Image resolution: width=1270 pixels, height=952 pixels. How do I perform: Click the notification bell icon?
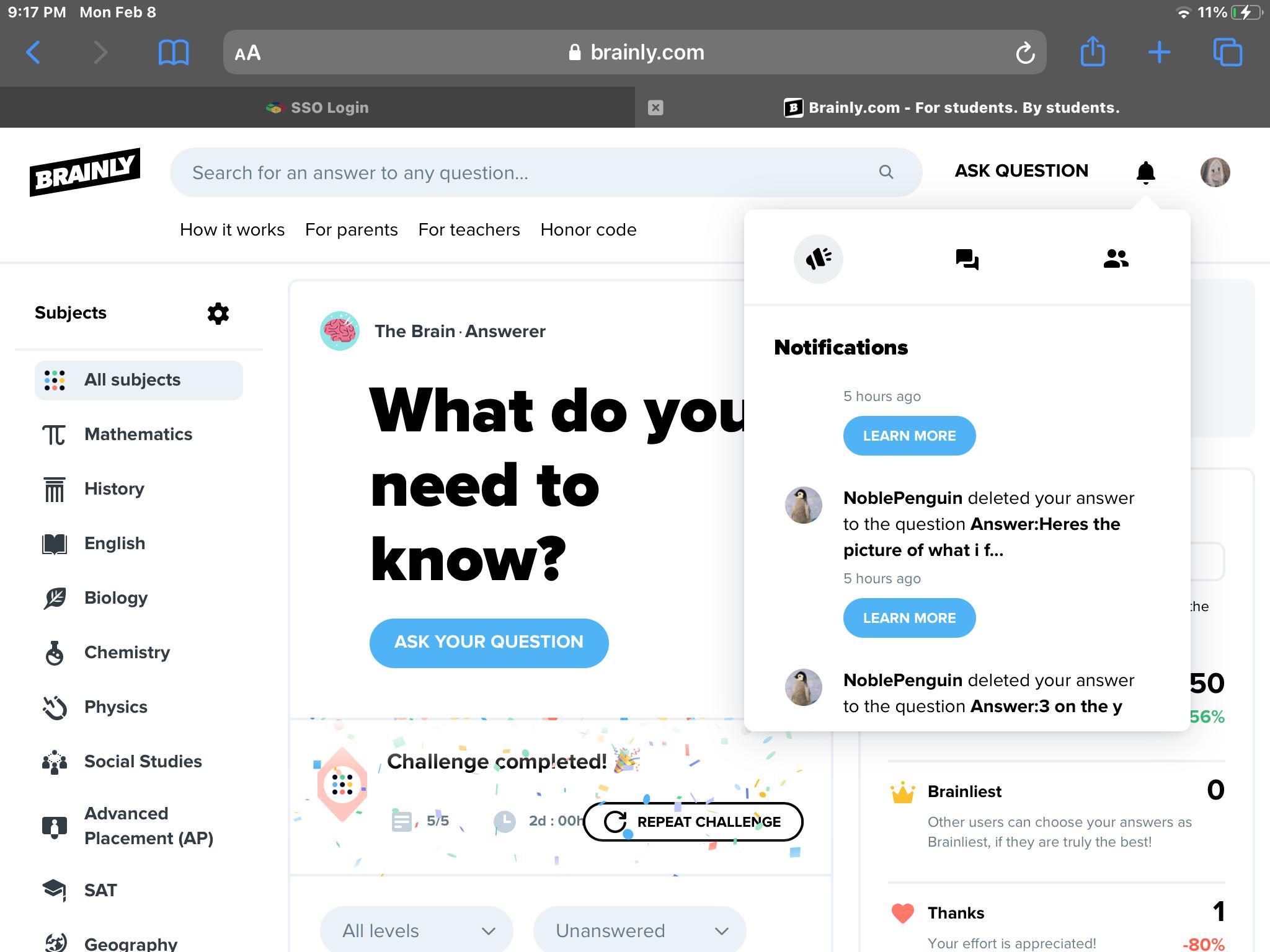1145,172
